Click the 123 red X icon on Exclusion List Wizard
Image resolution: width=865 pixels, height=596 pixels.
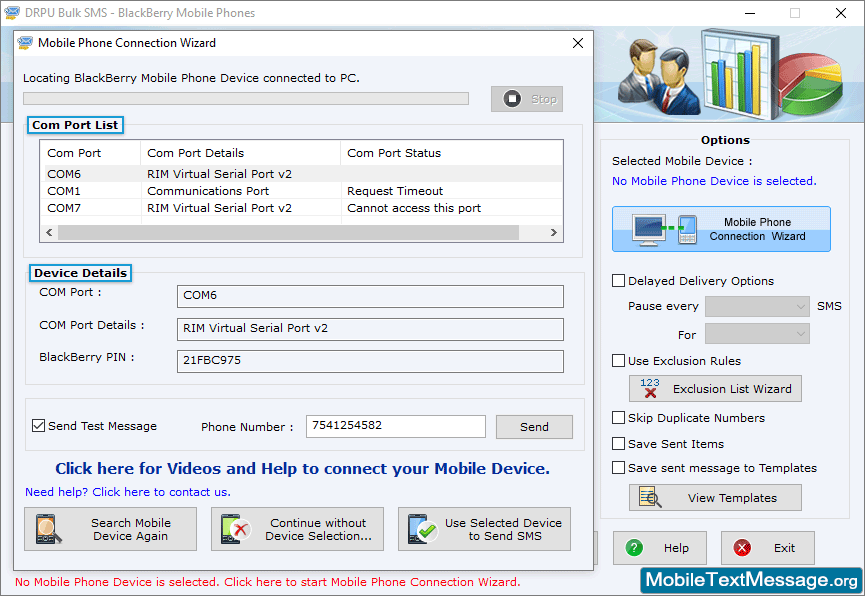650,389
